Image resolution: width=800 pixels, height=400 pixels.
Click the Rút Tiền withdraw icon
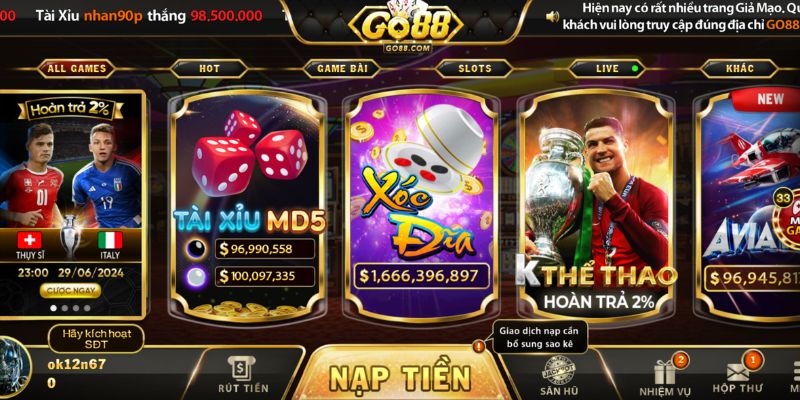coord(243,369)
